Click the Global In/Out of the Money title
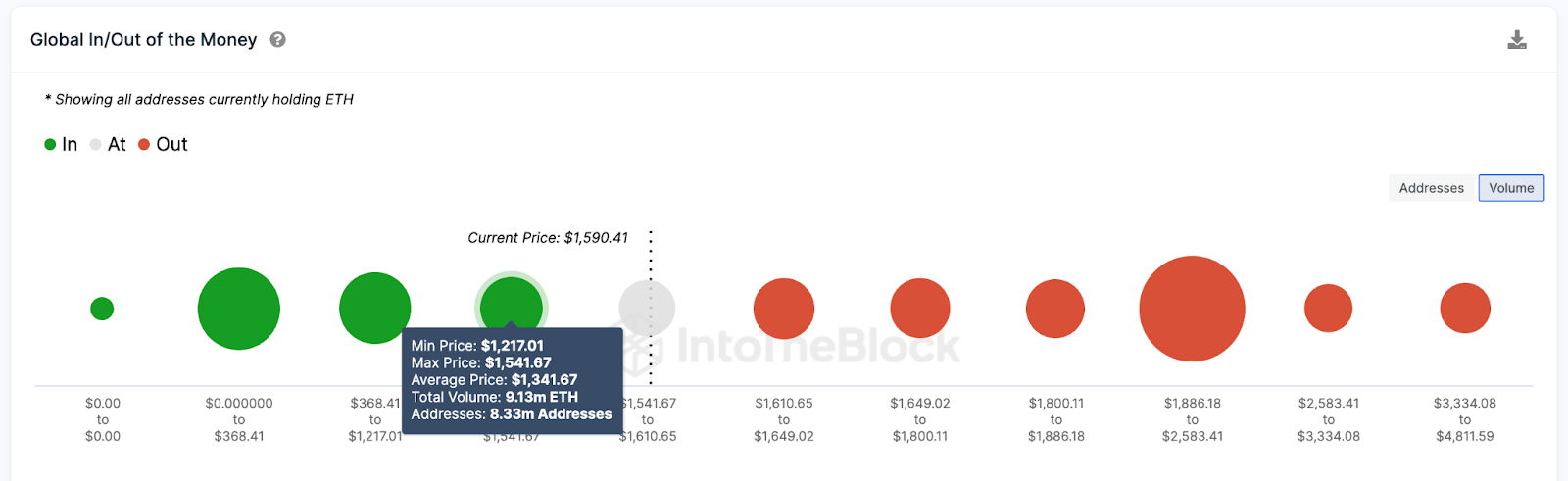Image resolution: width=1568 pixels, height=481 pixels. (x=143, y=40)
